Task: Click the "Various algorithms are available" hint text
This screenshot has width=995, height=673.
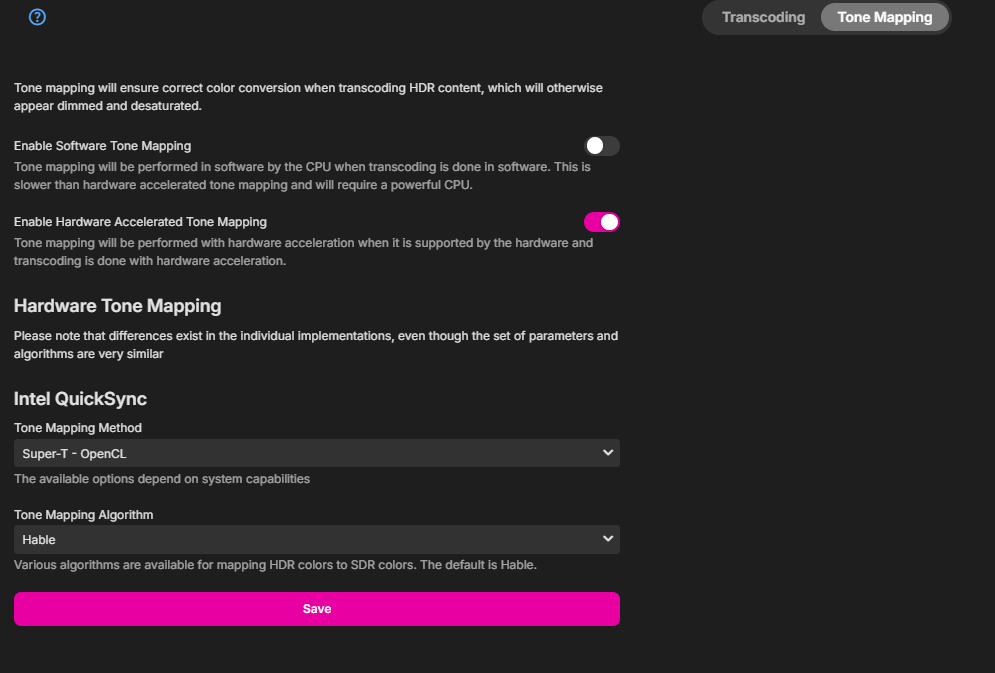Action: pos(275,565)
